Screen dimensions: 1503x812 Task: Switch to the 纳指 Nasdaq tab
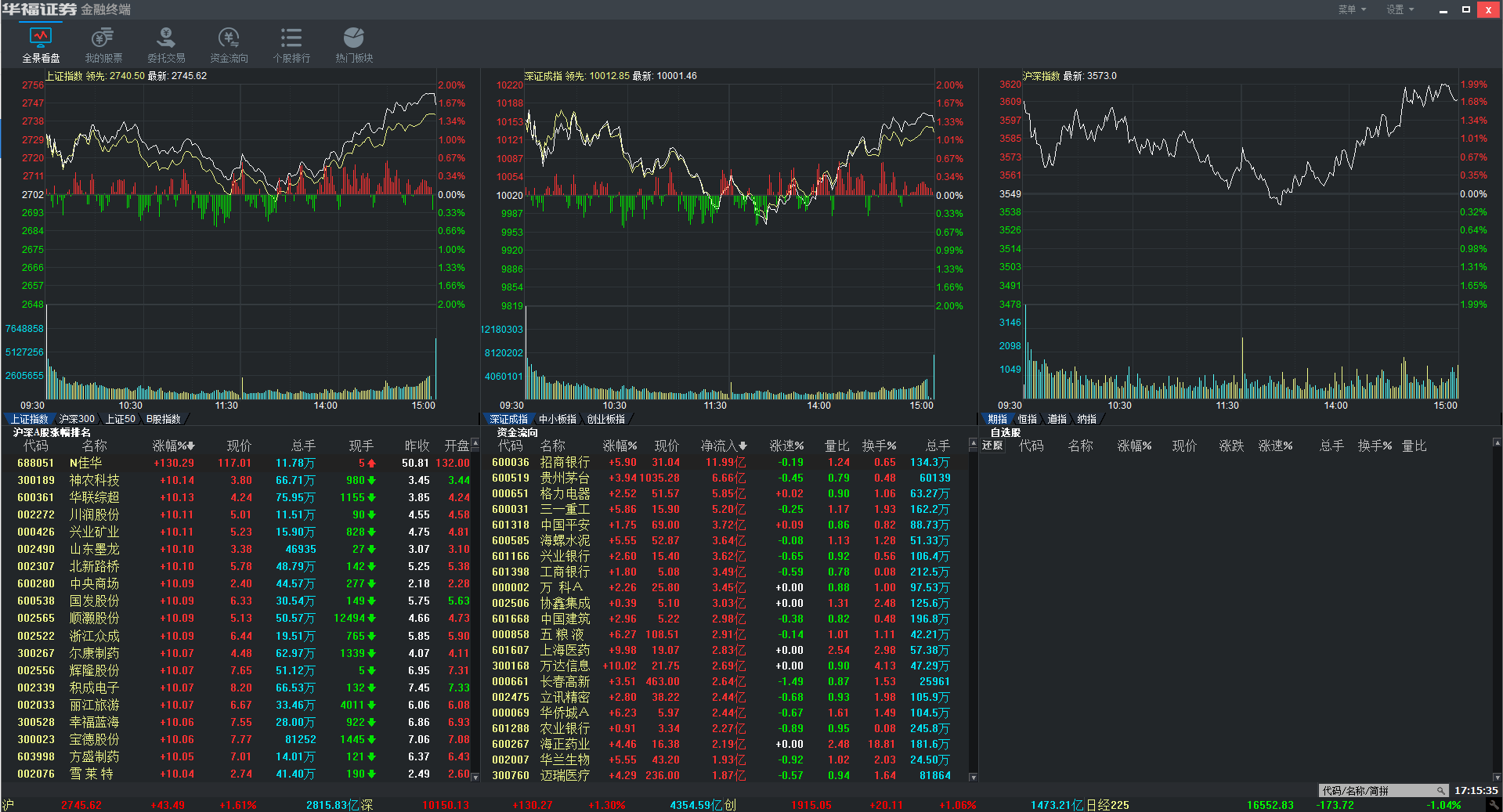1086,419
